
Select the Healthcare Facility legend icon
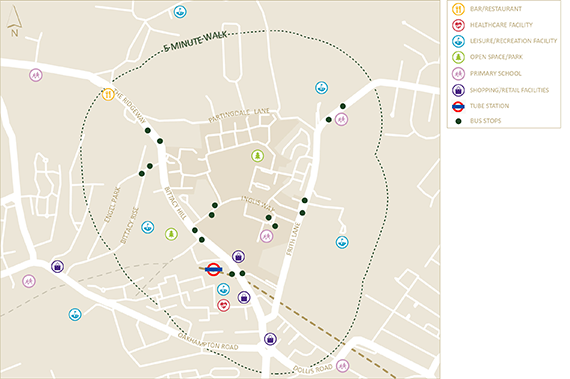point(458,25)
